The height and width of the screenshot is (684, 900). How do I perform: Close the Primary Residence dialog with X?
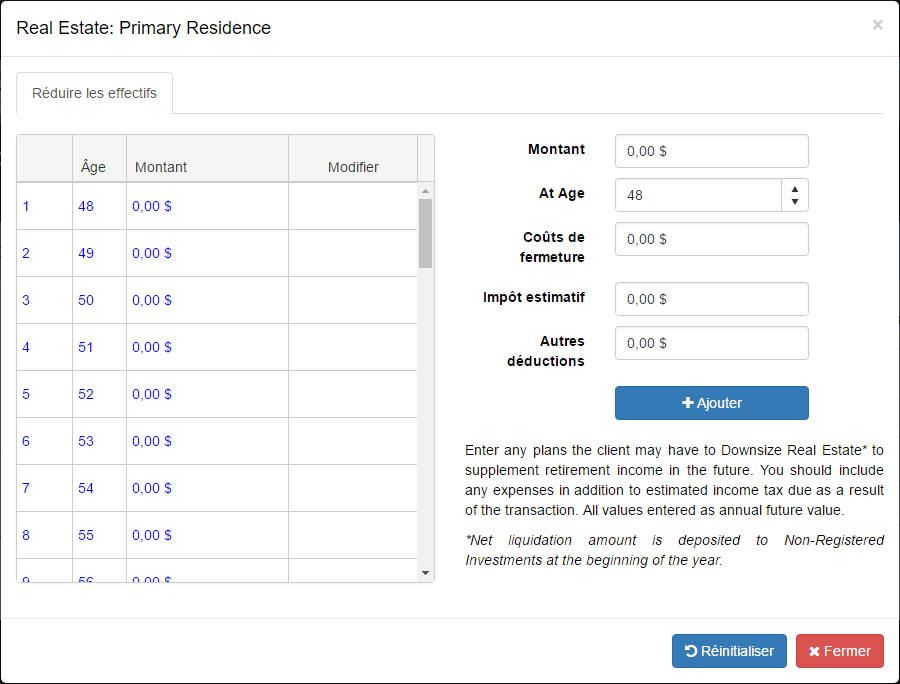[877, 25]
